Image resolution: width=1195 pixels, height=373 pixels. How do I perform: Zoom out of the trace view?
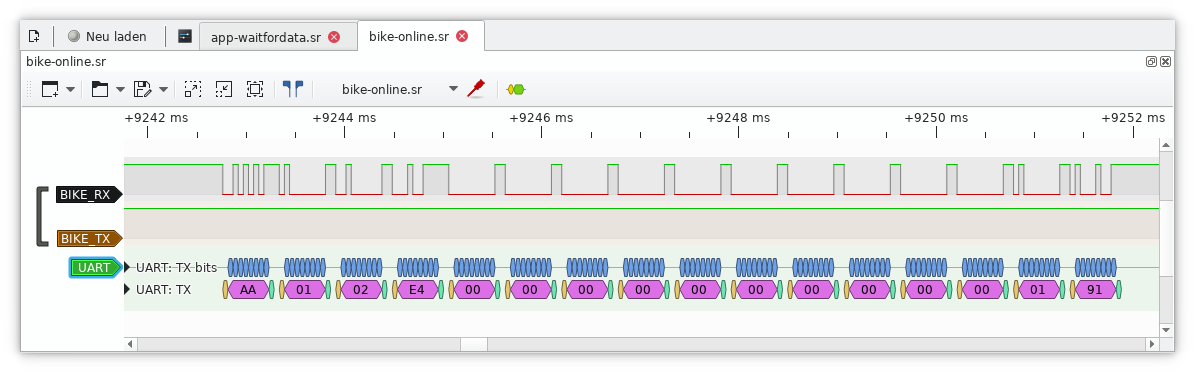pyautogui.click(x=223, y=89)
